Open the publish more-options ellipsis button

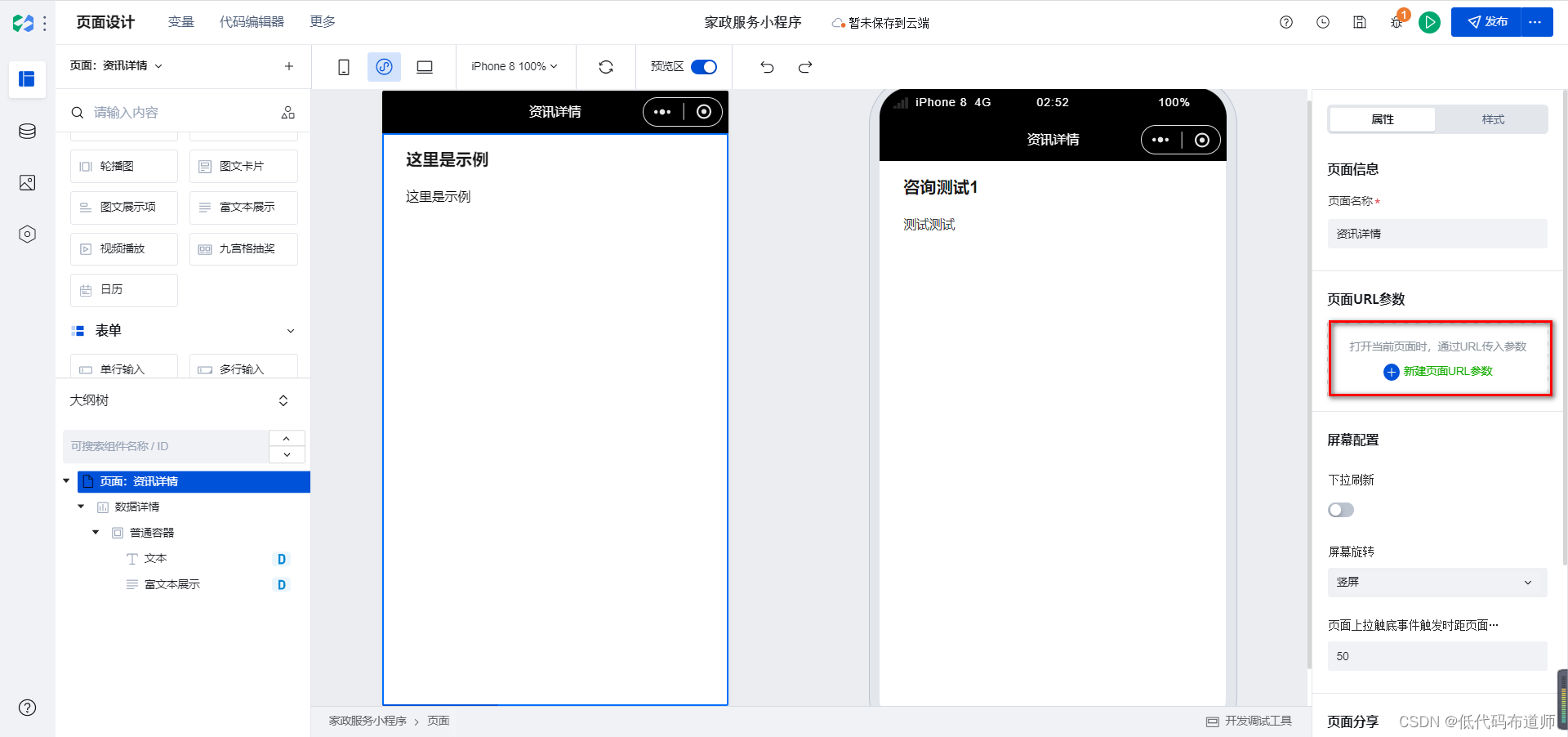[1536, 22]
